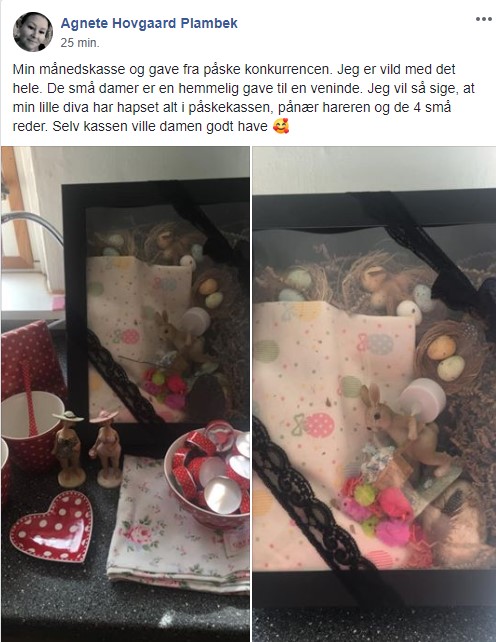496x642 pixels.
Task: Click the pink and green pompoms in right photo
Action: tap(375, 514)
